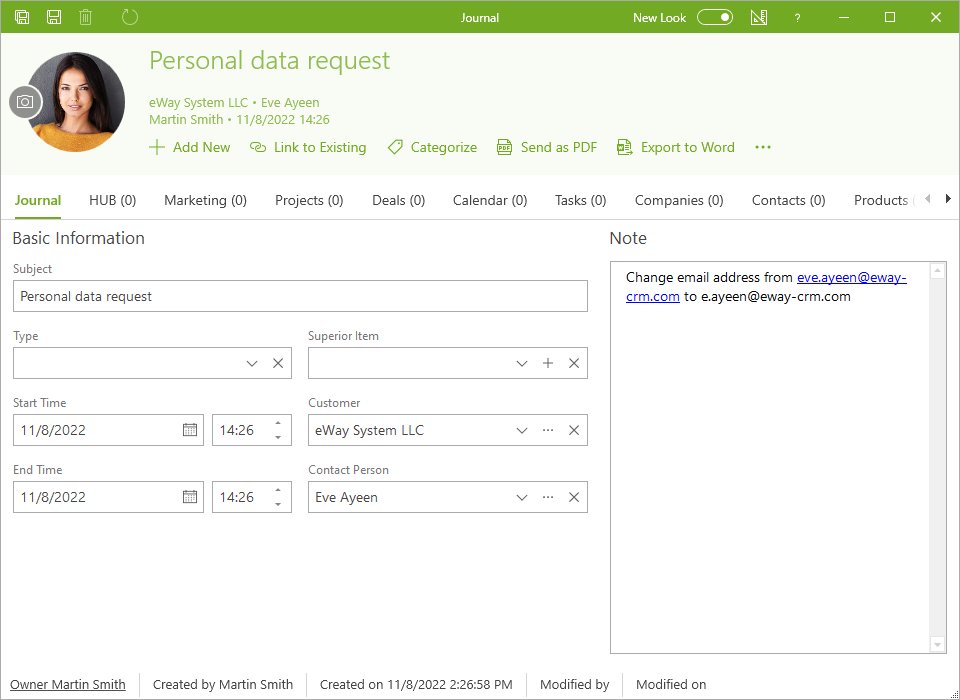960x700 pixels.
Task: Clear the Type field
Action: coord(278,363)
